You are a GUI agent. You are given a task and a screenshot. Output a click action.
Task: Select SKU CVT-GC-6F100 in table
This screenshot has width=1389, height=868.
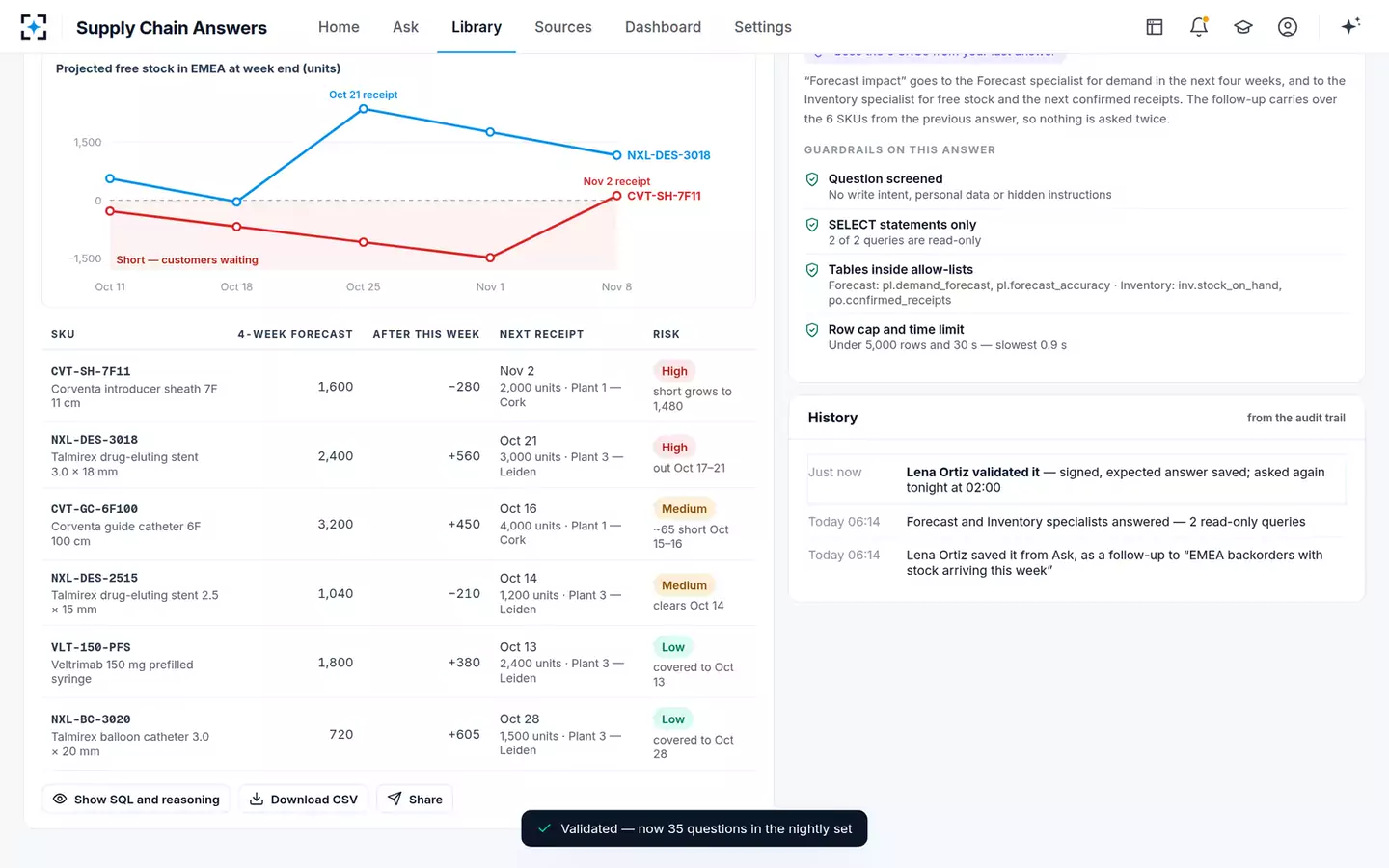click(x=95, y=509)
